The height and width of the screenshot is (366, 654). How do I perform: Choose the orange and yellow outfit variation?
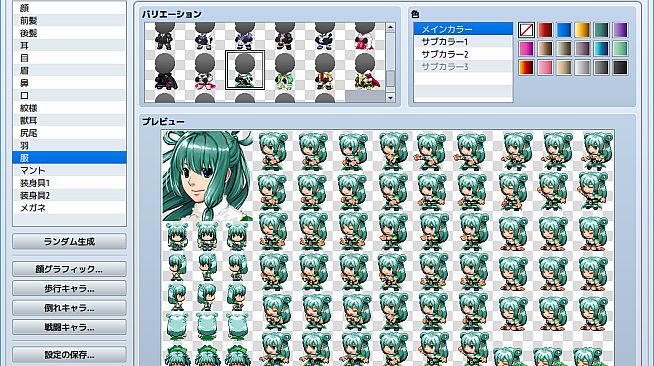[x=325, y=70]
